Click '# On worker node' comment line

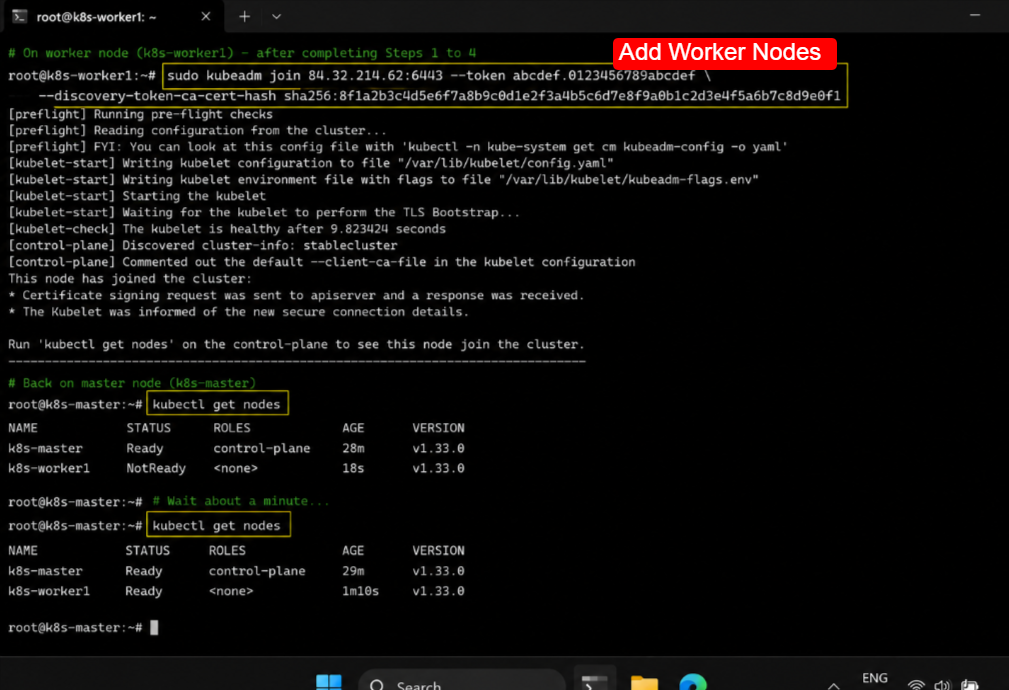242,53
